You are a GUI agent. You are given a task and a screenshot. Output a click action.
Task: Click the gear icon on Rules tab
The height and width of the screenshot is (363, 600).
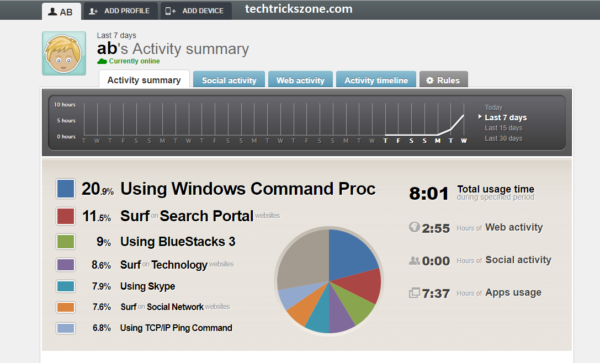click(430, 80)
